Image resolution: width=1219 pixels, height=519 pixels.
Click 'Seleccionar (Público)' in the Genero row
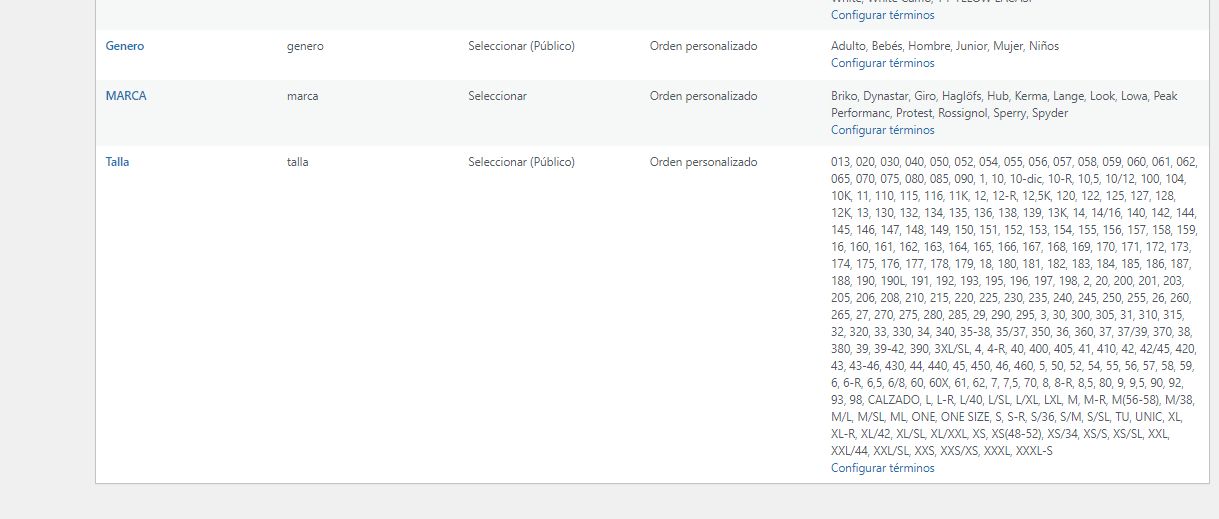coord(522,46)
